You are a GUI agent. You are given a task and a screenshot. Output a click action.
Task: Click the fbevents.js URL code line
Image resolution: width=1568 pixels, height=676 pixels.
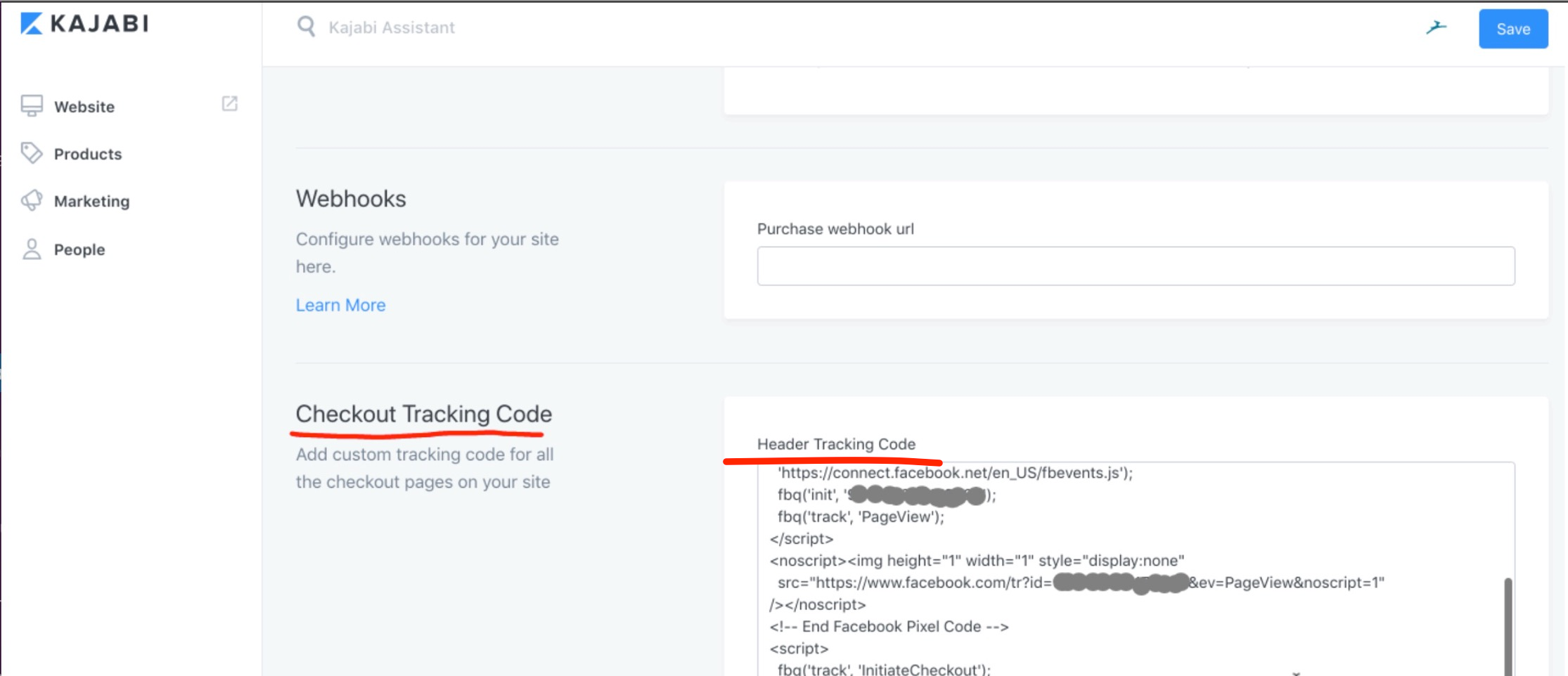(x=955, y=473)
